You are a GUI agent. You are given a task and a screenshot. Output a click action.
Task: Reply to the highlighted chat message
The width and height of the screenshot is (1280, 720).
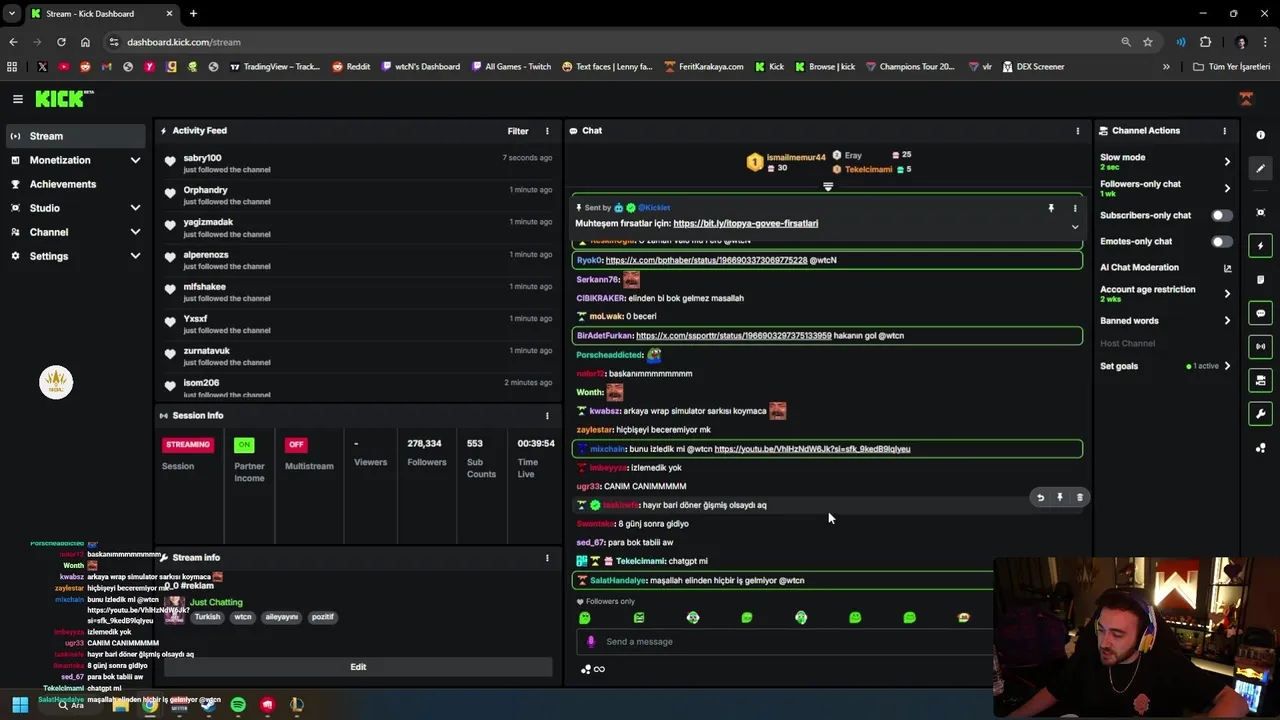pos(1040,497)
